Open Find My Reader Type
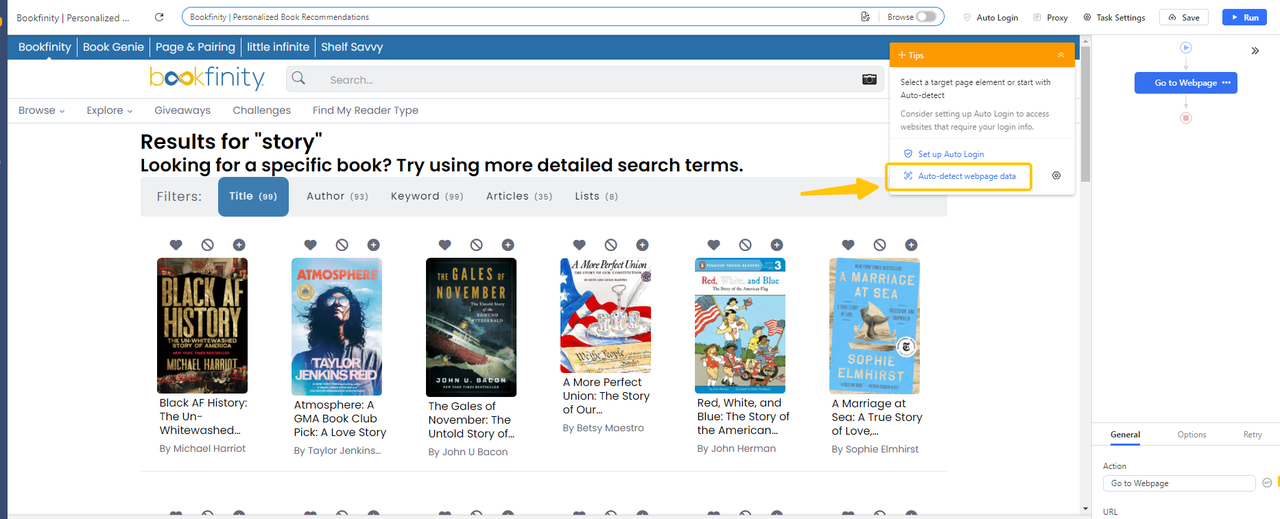This screenshot has height=519, width=1280. pyautogui.click(x=365, y=110)
